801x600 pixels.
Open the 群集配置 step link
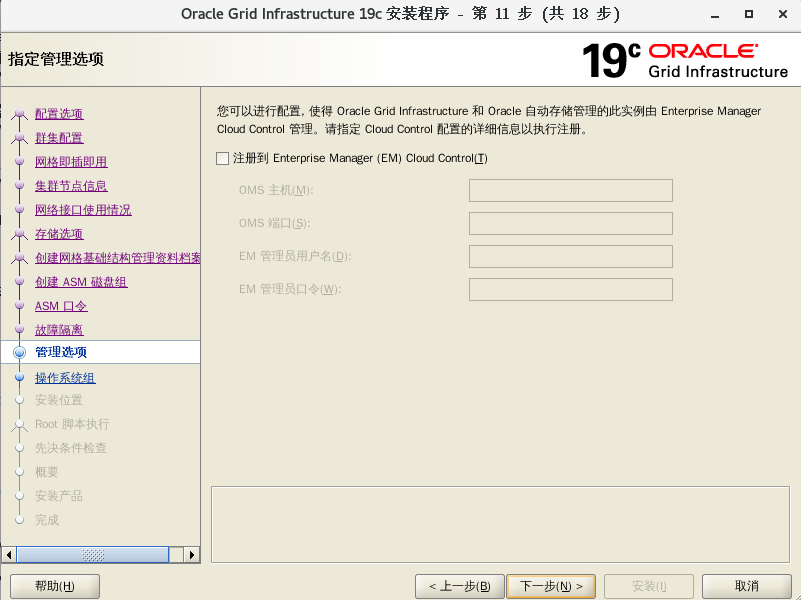(x=59, y=138)
